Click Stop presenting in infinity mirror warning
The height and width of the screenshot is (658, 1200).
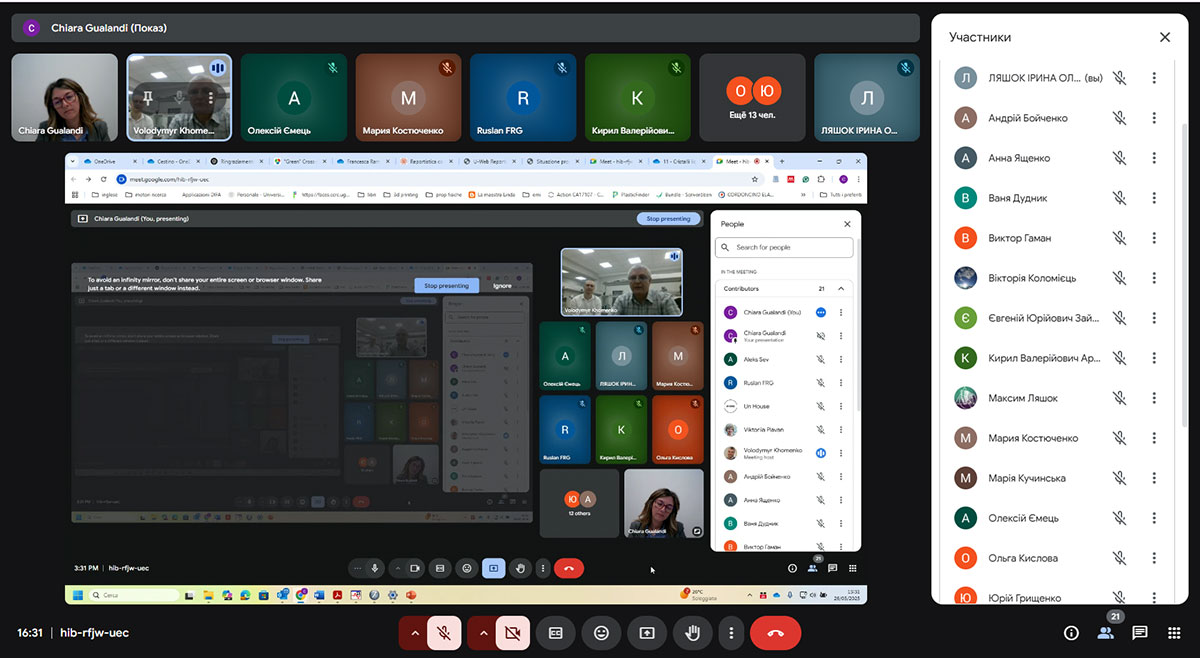445,286
